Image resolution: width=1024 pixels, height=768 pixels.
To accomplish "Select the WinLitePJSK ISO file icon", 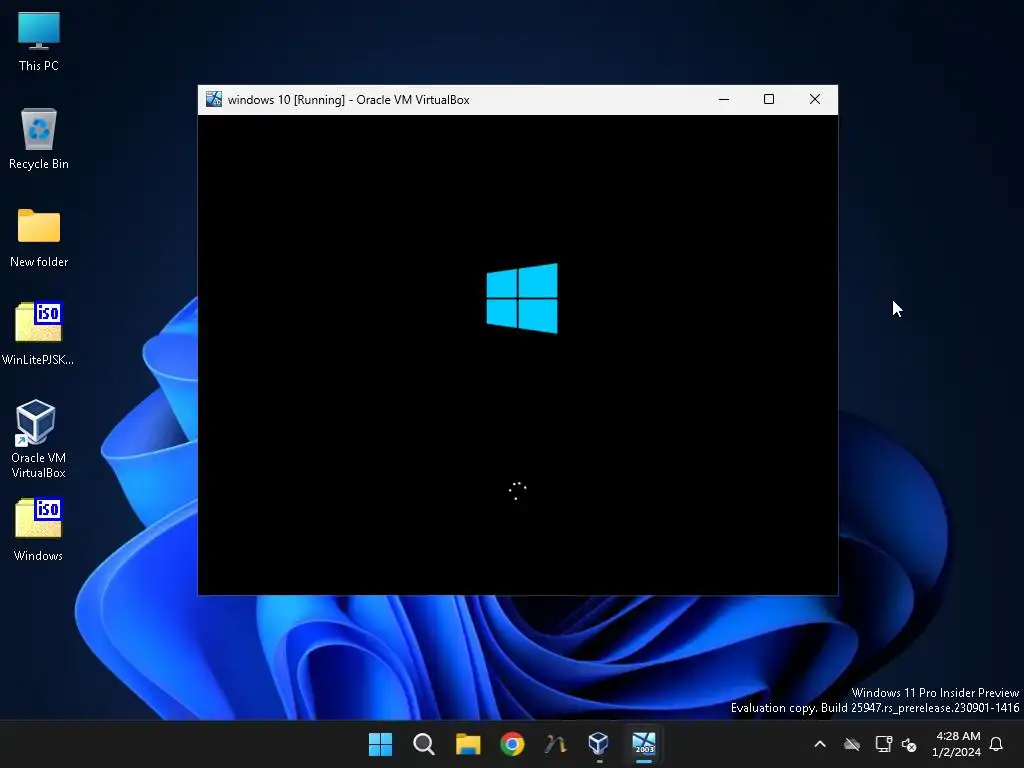I will coord(39,333).
